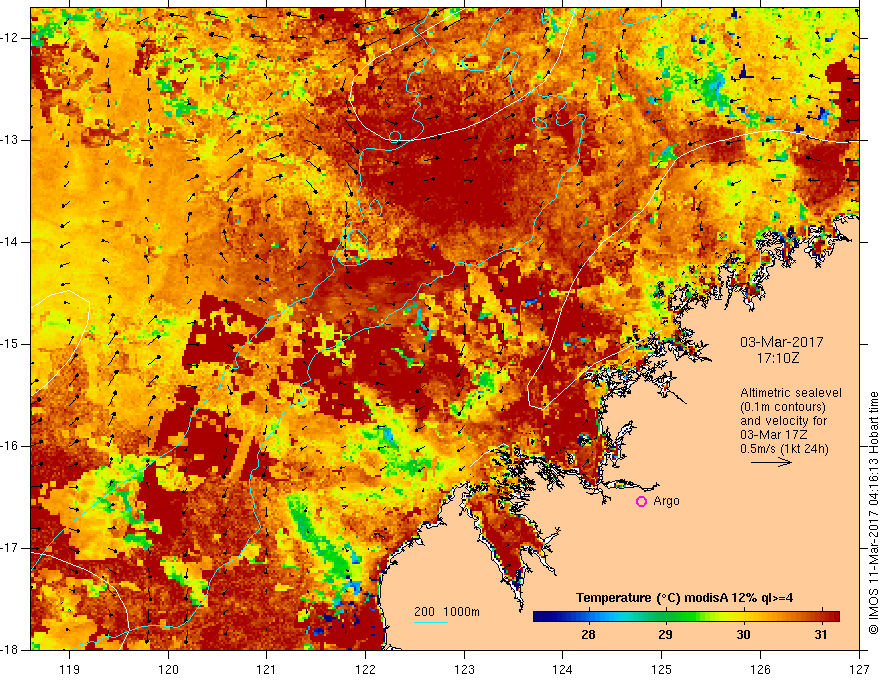
Task: Click the latitude -15 axis label
Action: (10, 344)
